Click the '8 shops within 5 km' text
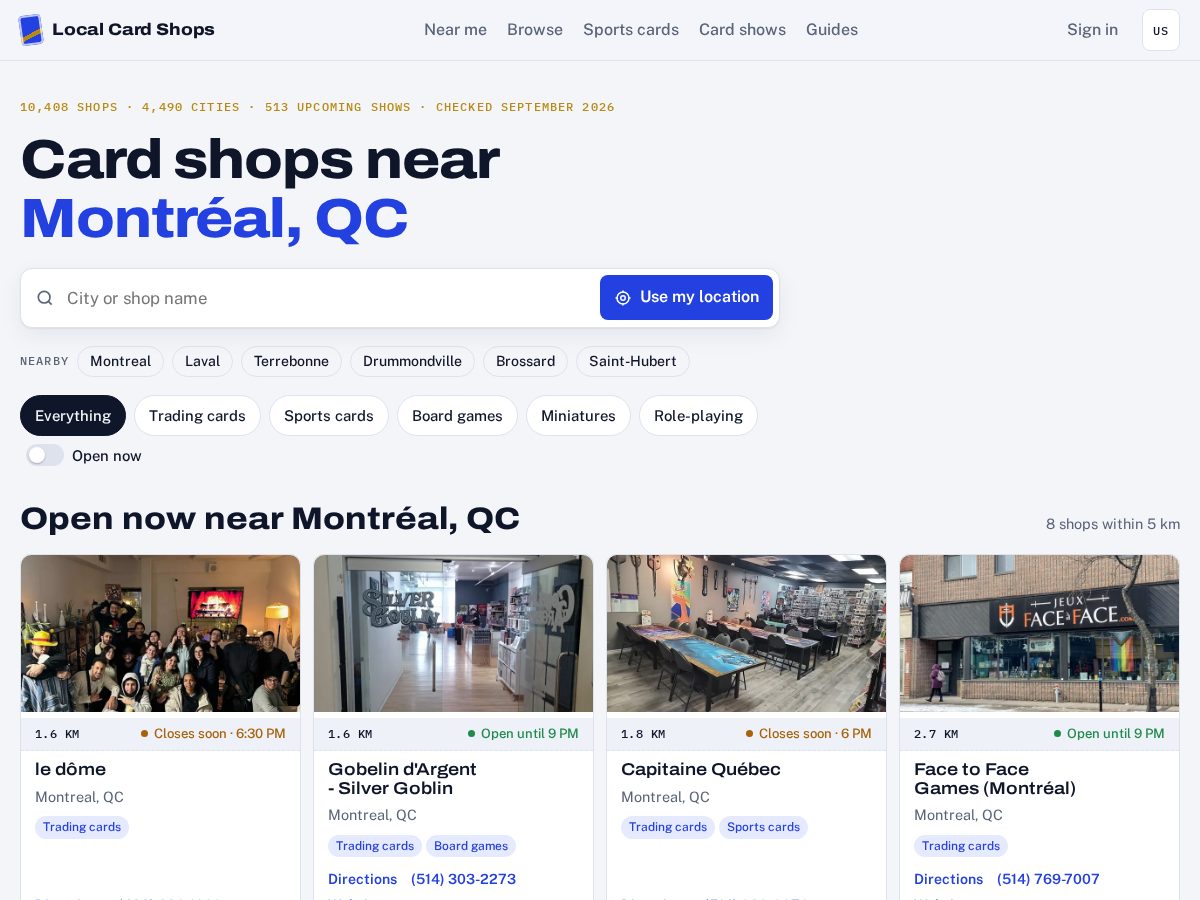The image size is (1200, 900). 1113,524
